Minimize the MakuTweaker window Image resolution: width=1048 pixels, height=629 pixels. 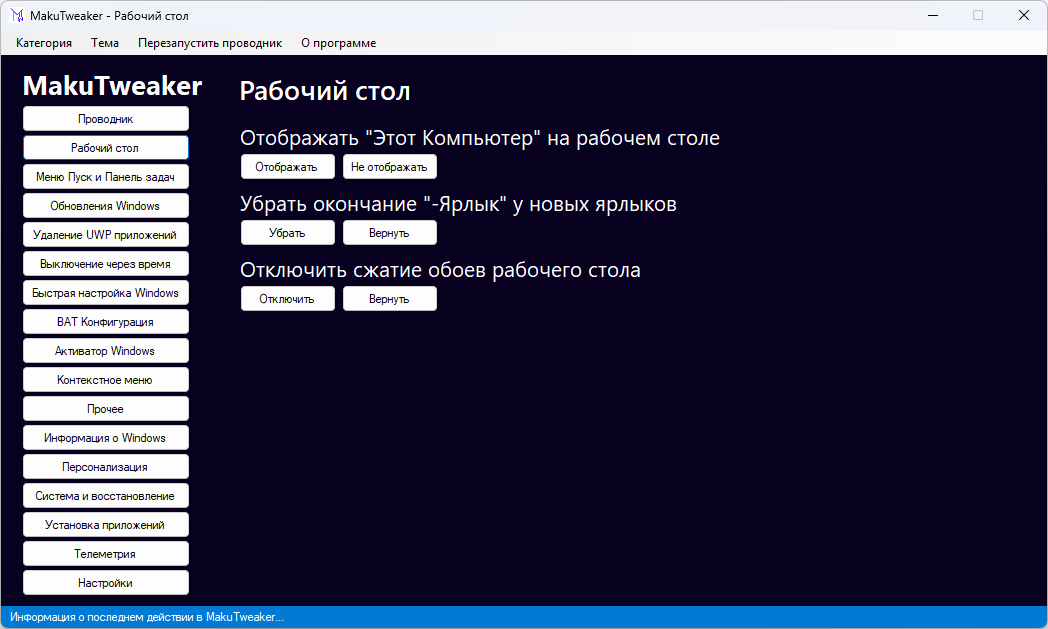point(933,15)
